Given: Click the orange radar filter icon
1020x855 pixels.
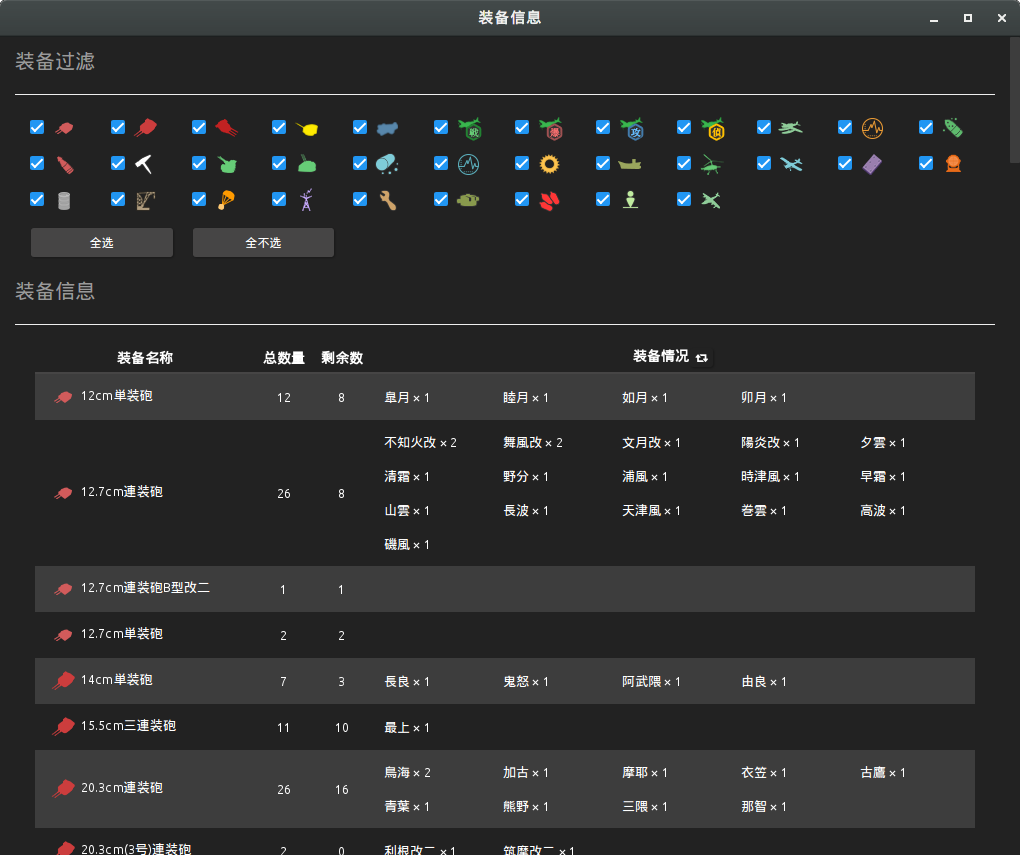Looking at the screenshot, I should pyautogui.click(x=872, y=128).
